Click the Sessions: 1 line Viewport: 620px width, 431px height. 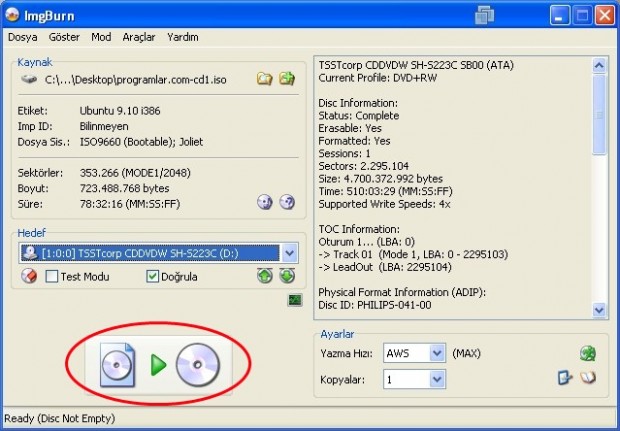pos(344,153)
